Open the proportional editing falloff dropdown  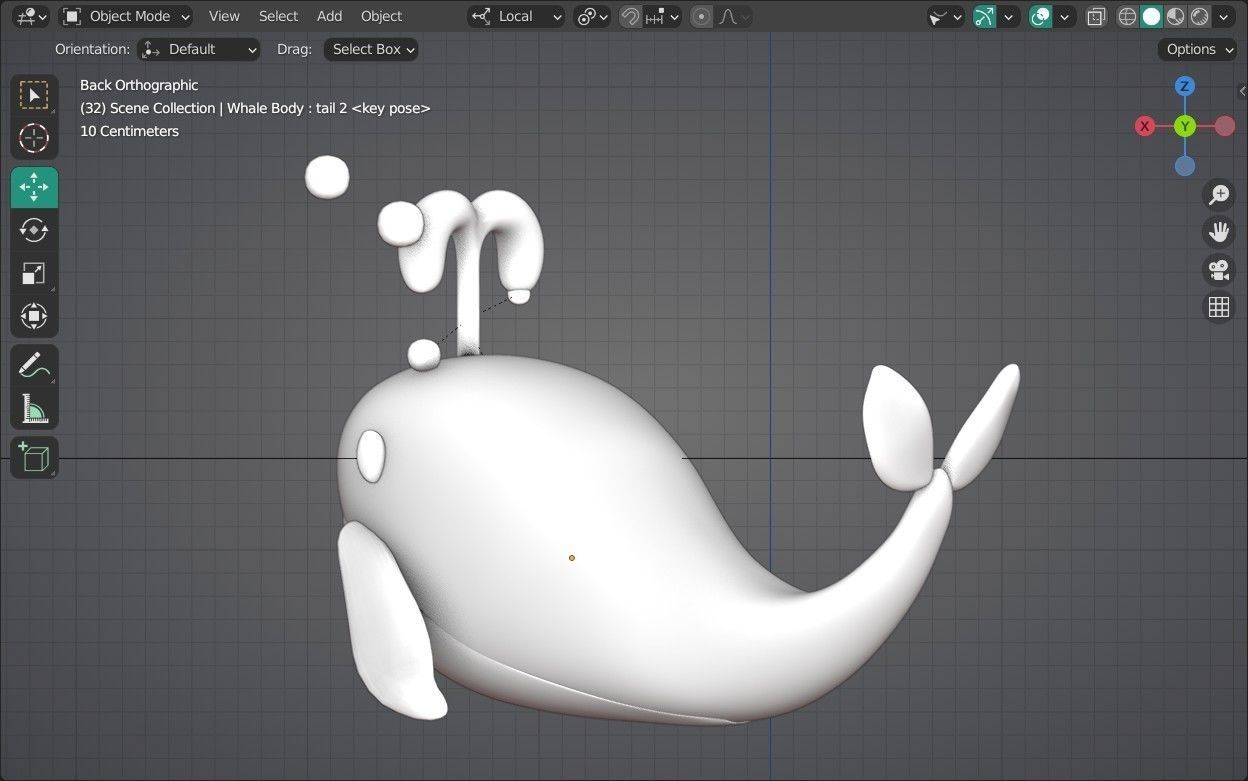click(734, 16)
